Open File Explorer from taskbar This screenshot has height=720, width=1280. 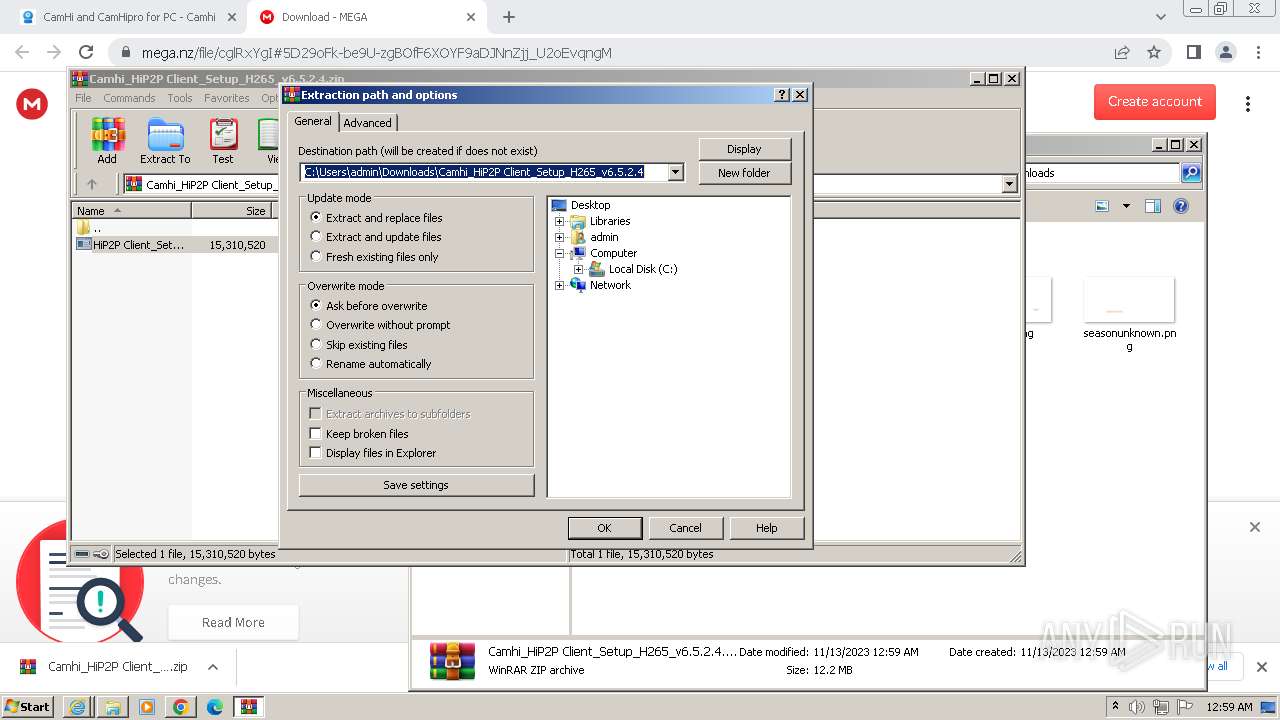tap(113, 706)
